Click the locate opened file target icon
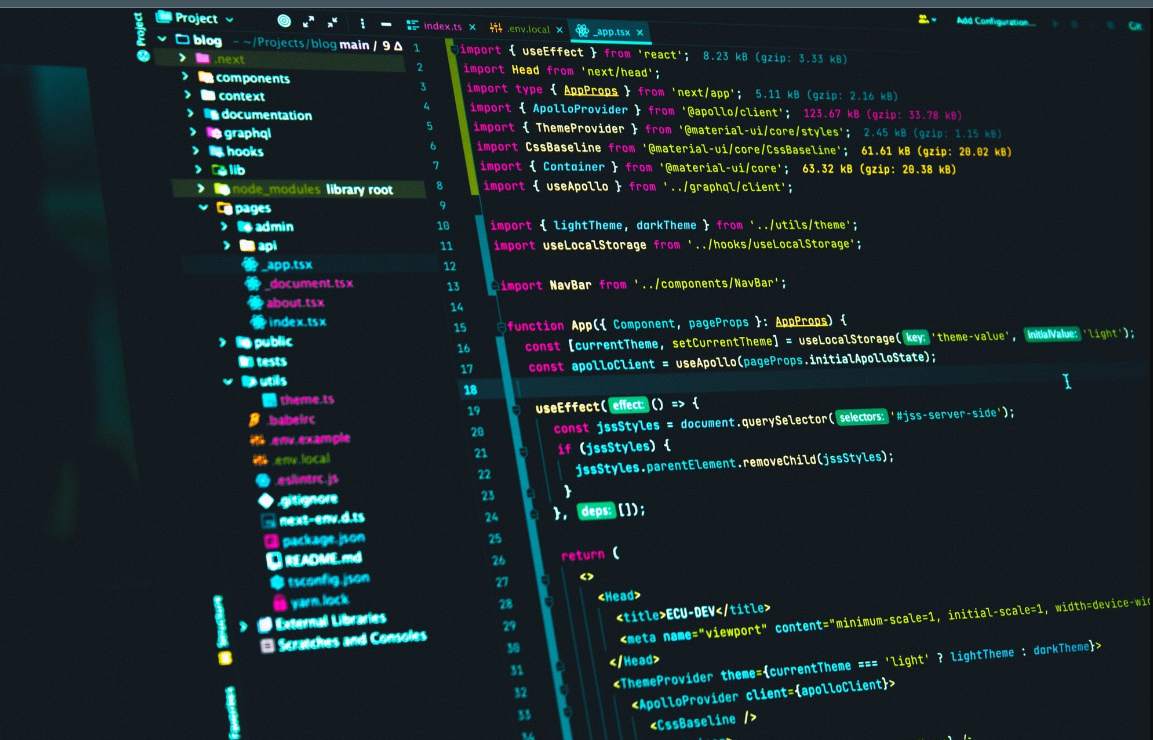The width and height of the screenshot is (1153, 740). (284, 21)
